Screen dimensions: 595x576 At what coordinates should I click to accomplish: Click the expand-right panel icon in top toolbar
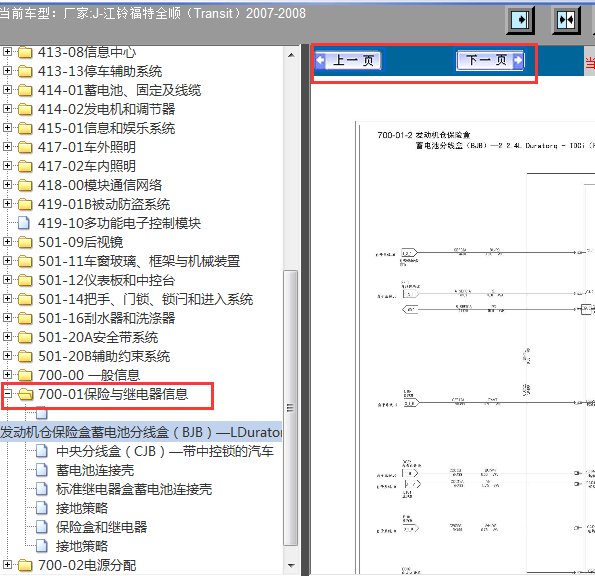click(521, 20)
